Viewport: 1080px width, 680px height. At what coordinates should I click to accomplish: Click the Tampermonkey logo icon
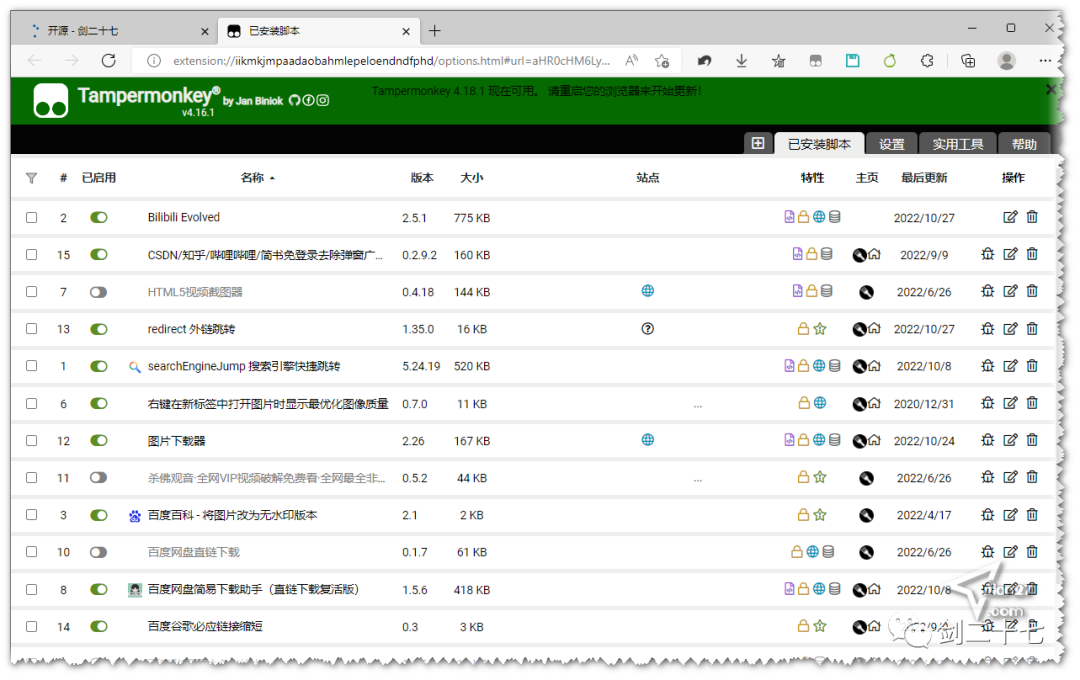pos(50,101)
